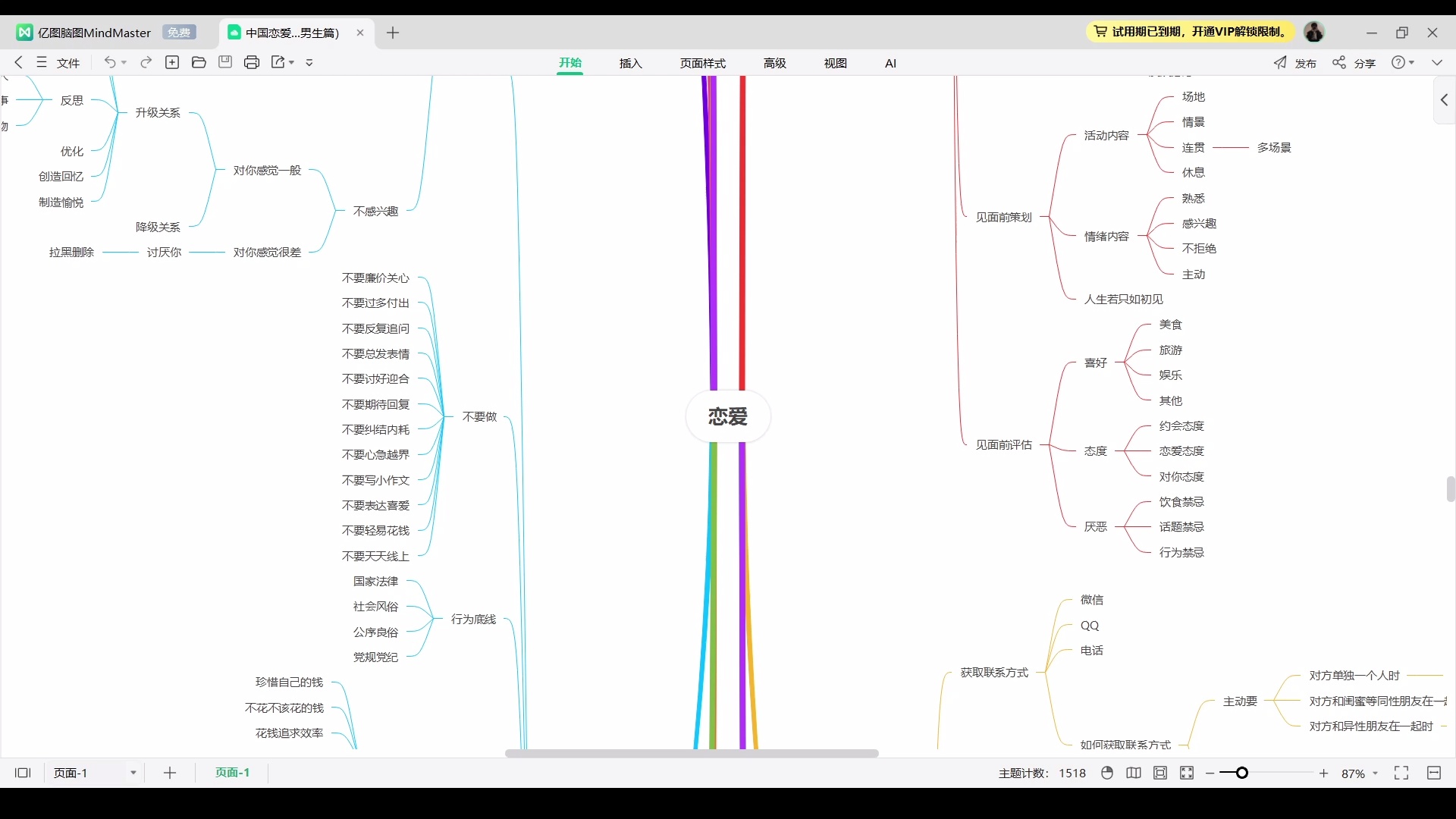1456x819 pixels.
Task: Select the central 恋爱 topic node
Action: click(x=727, y=416)
